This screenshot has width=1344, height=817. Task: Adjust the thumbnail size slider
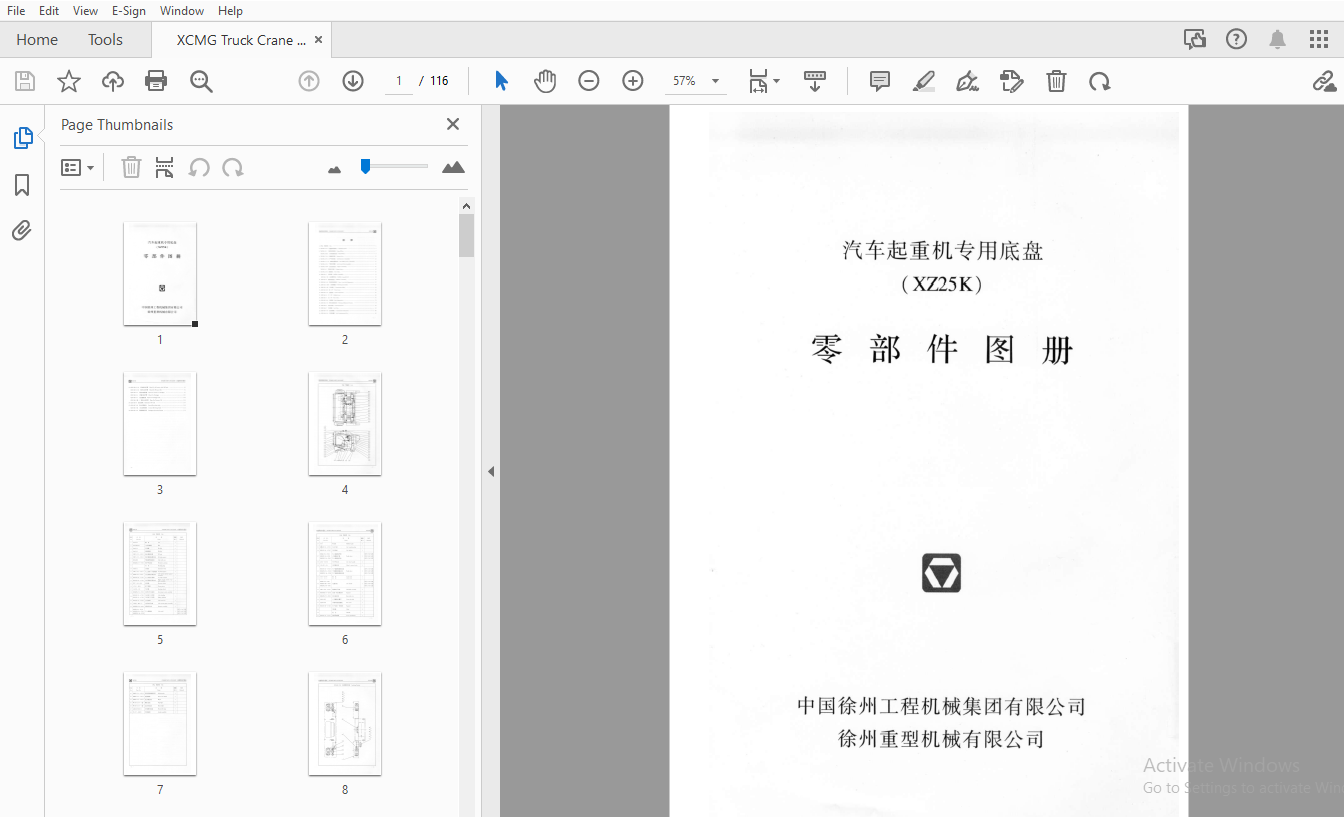tap(394, 166)
